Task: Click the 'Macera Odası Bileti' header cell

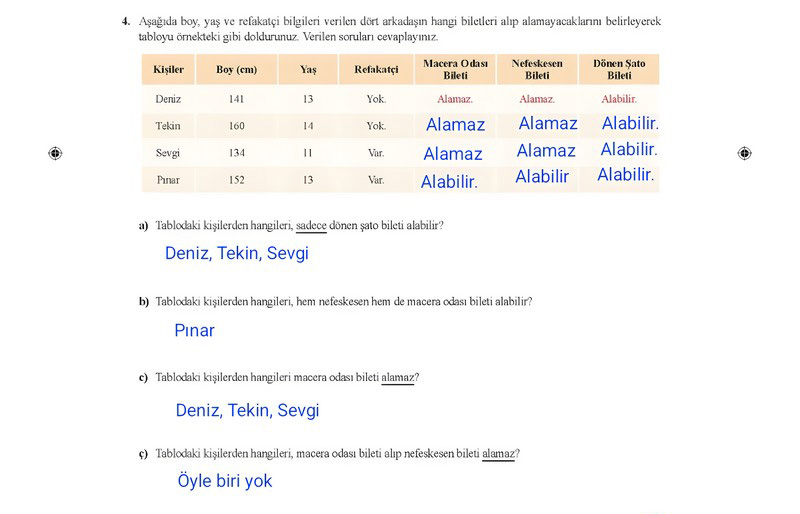Action: 455,69
